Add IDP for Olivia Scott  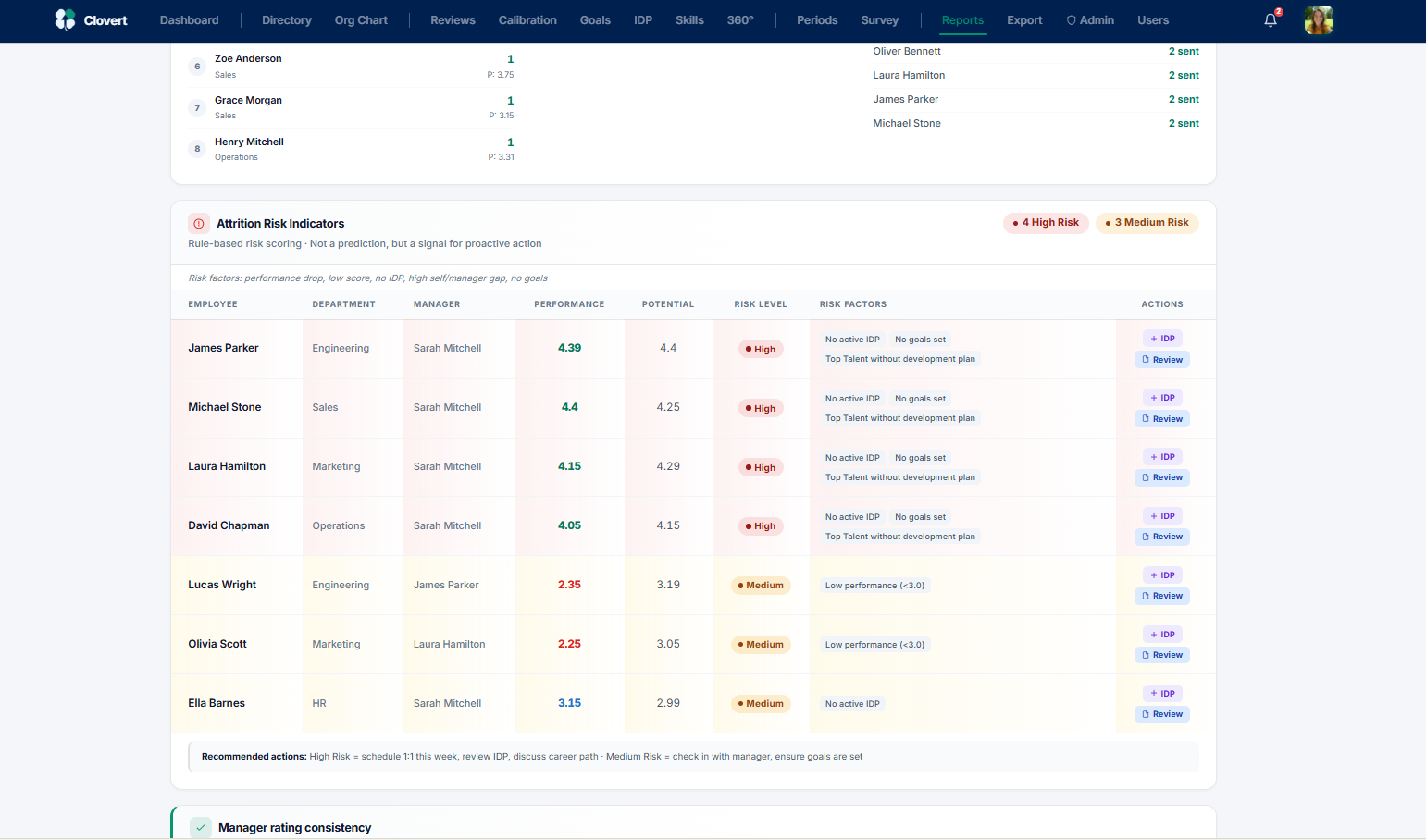pos(1162,635)
